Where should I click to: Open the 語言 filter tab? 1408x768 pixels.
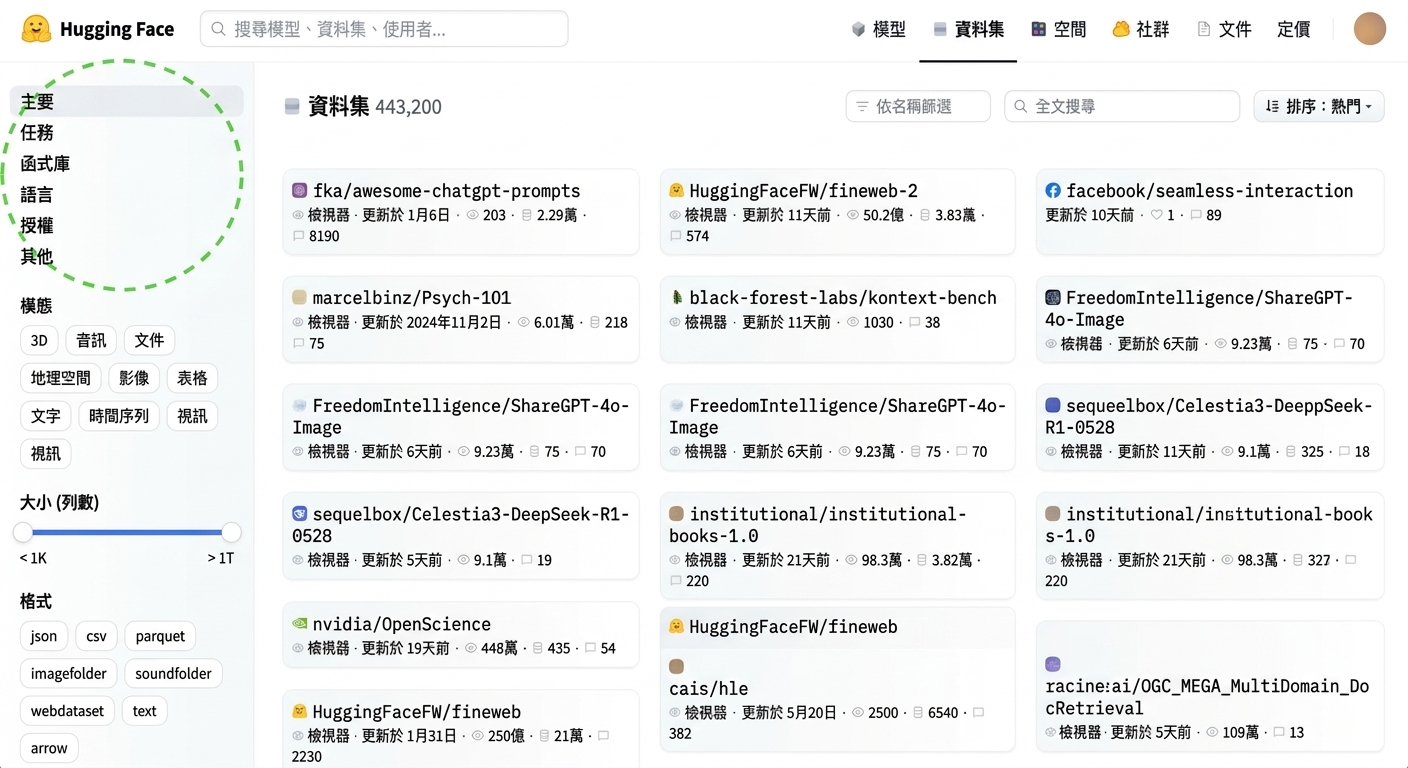pos(37,194)
